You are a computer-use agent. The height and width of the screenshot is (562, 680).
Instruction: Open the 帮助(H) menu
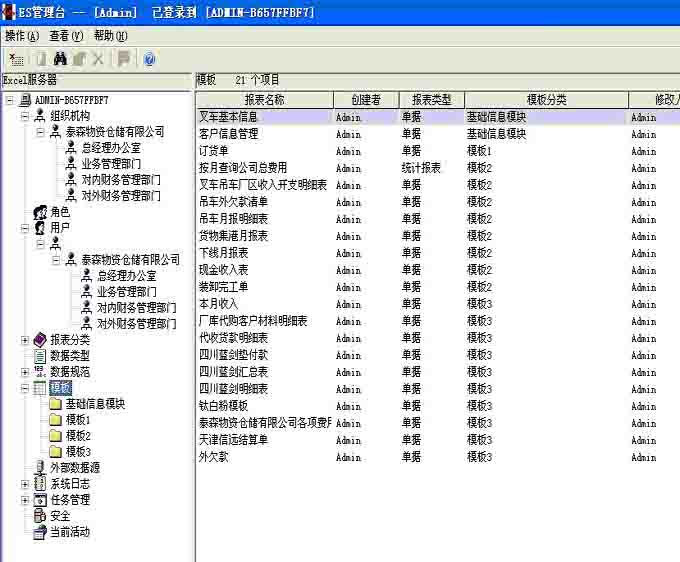pos(110,36)
